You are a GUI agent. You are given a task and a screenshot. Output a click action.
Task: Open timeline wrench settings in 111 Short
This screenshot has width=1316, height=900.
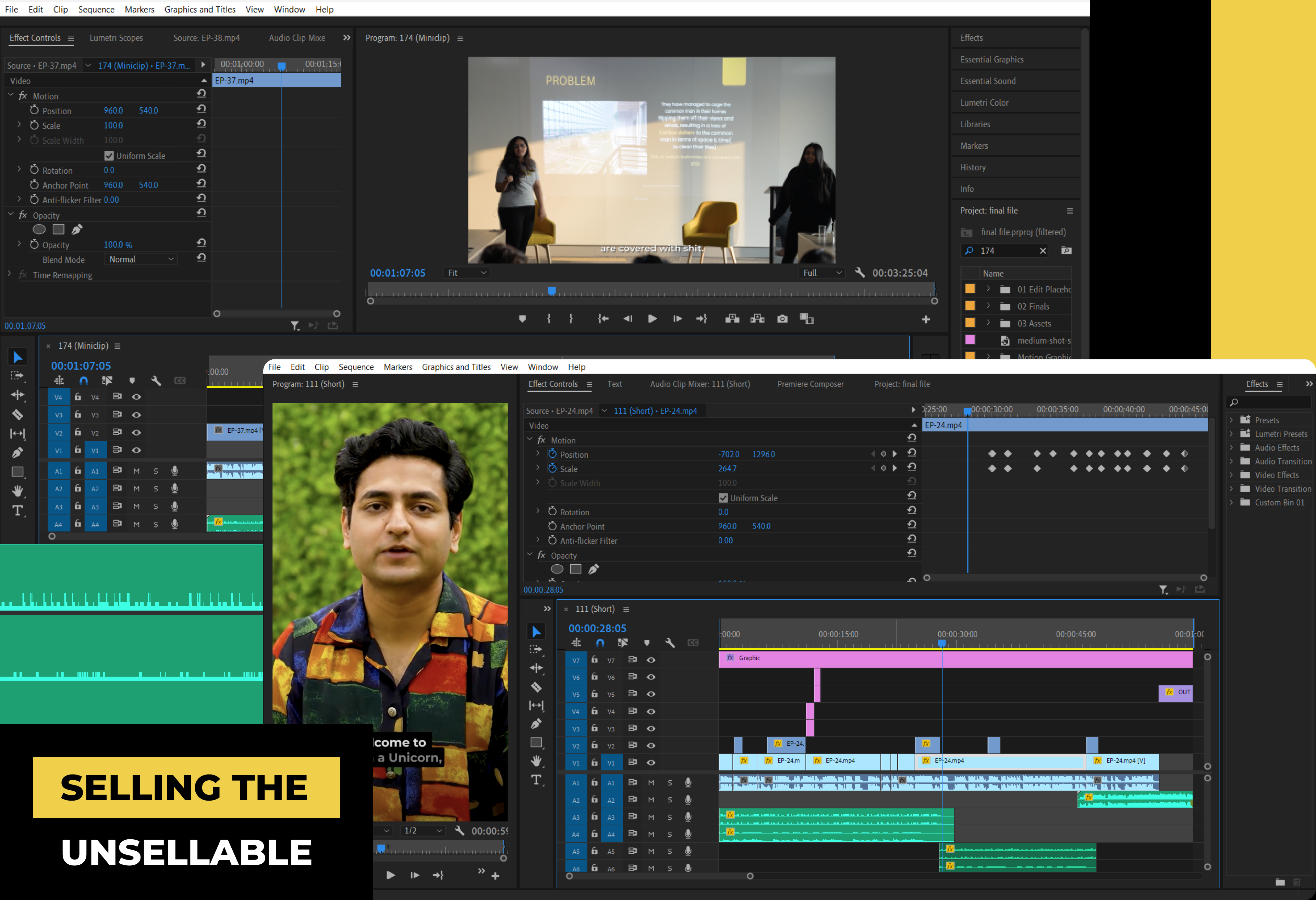pos(670,643)
